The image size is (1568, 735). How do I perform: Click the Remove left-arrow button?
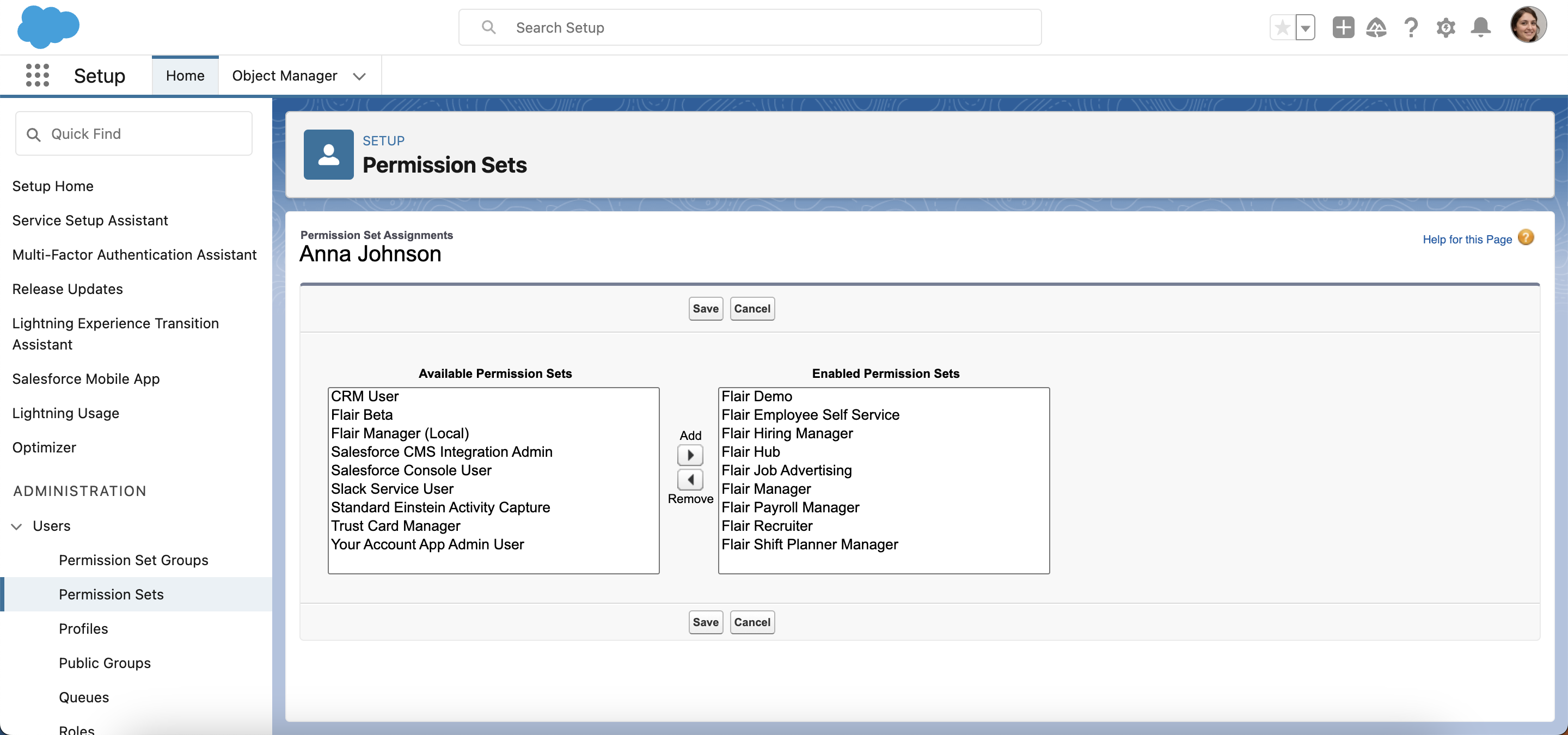tap(690, 480)
